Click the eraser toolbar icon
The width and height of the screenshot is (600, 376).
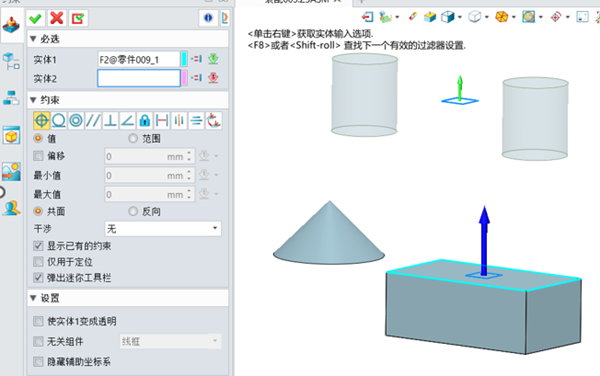click(412, 16)
